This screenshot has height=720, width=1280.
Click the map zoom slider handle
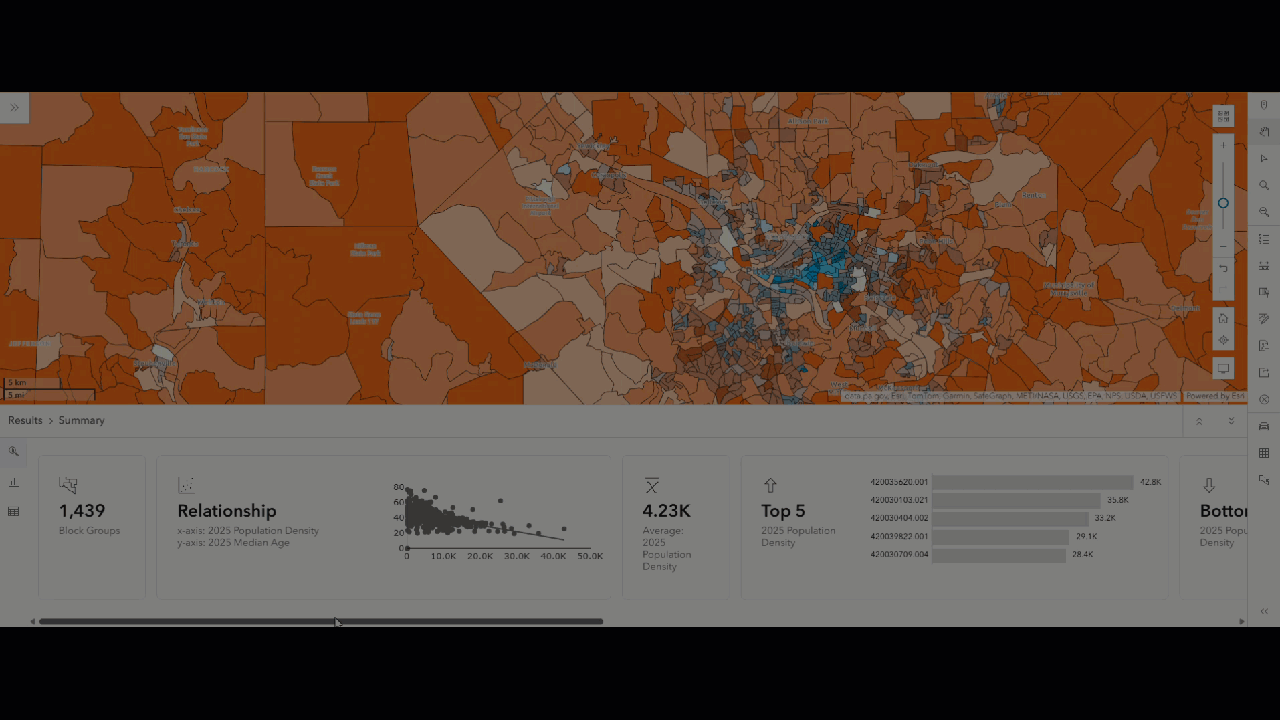pyautogui.click(x=1223, y=203)
